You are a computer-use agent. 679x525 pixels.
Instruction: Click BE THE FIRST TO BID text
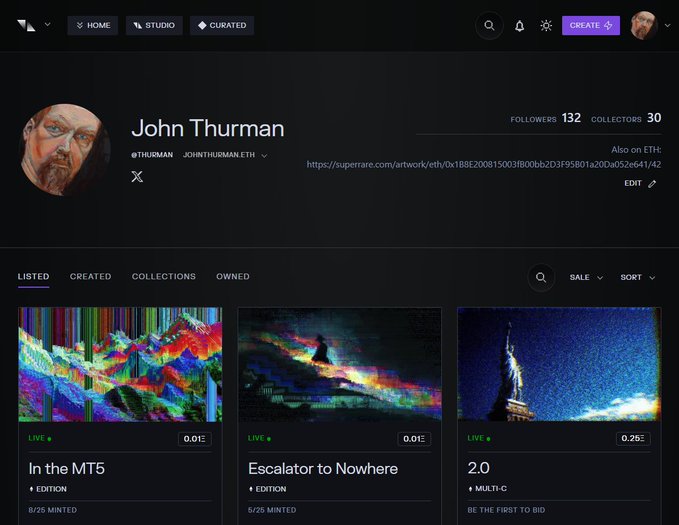506,510
